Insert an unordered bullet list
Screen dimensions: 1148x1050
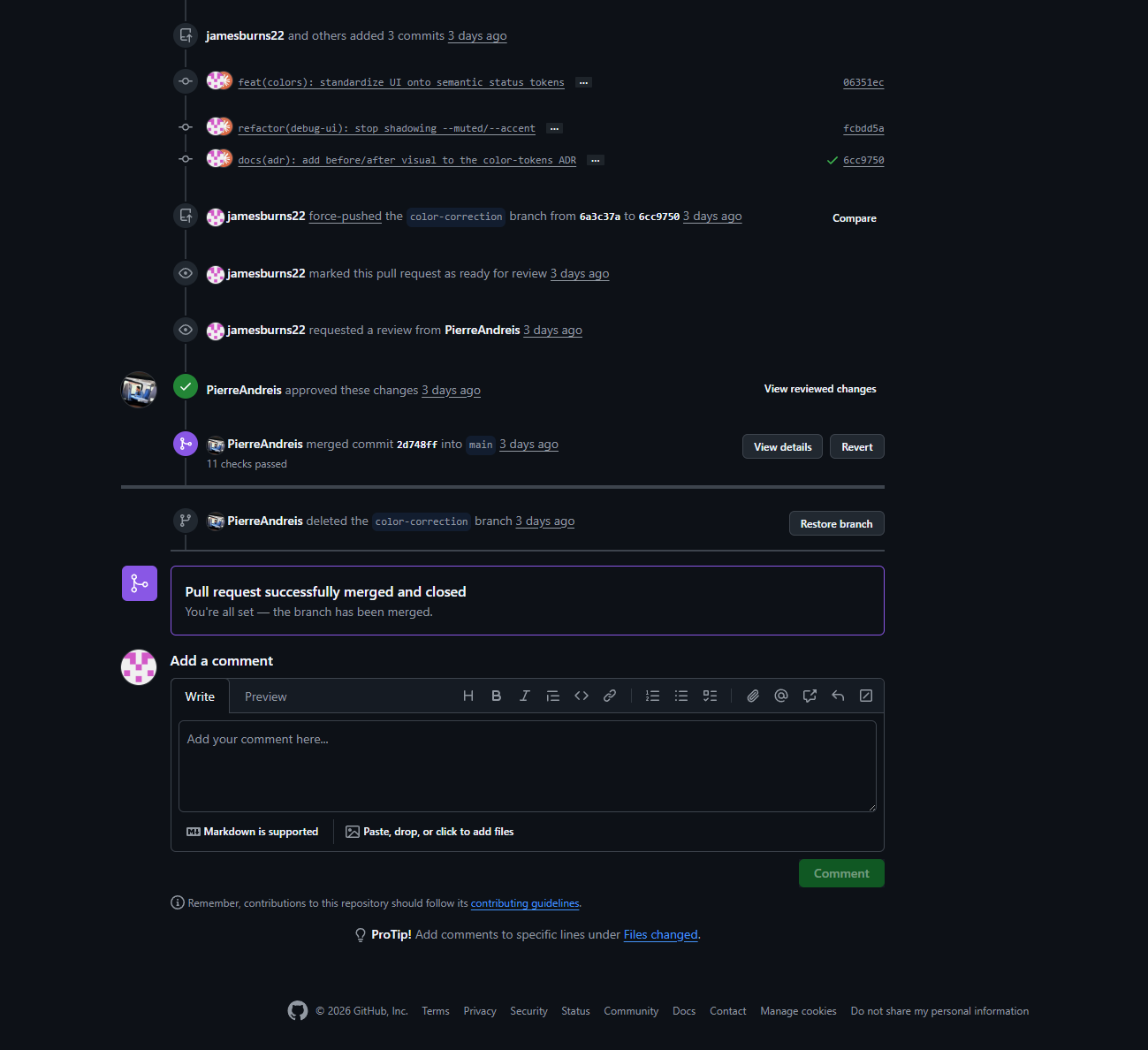click(x=681, y=696)
